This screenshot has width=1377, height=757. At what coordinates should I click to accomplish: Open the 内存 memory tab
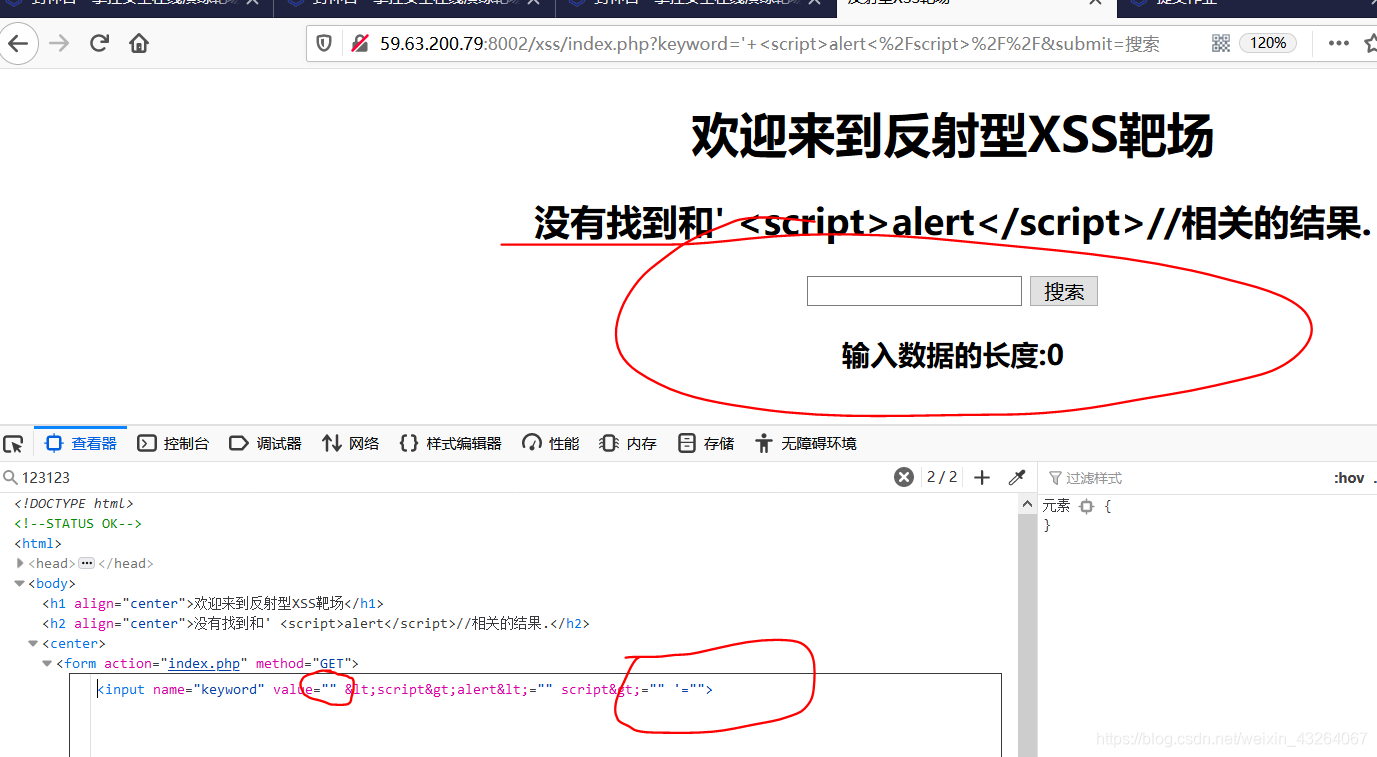pos(628,443)
